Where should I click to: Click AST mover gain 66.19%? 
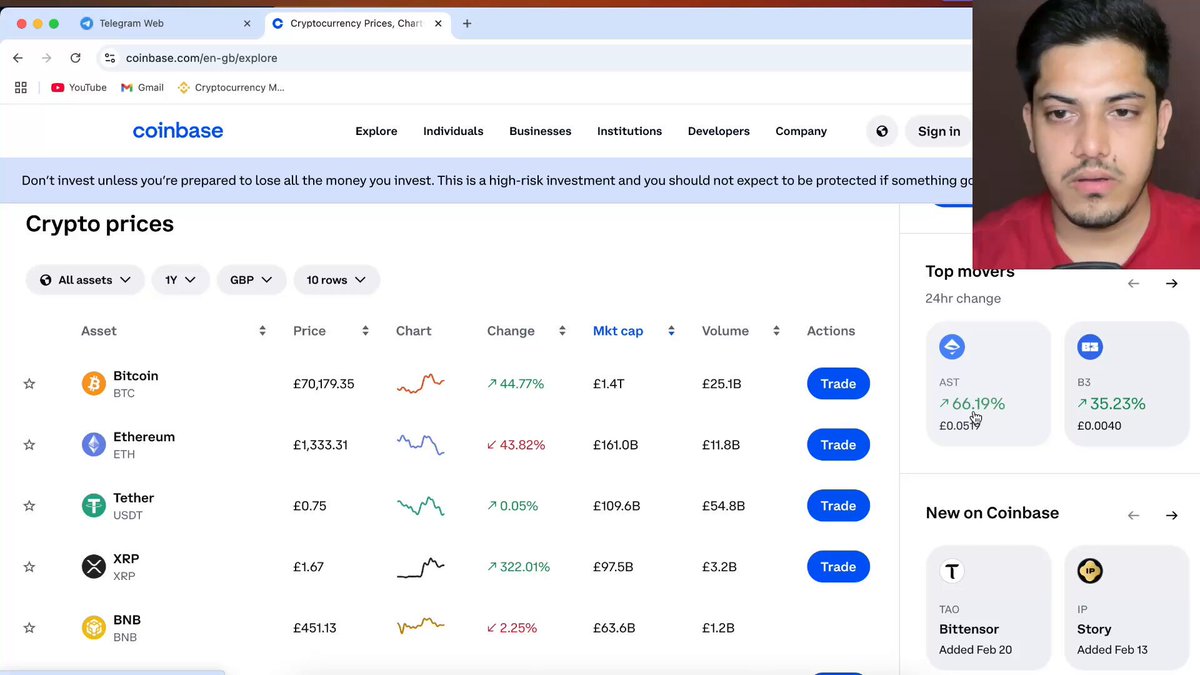click(972, 404)
